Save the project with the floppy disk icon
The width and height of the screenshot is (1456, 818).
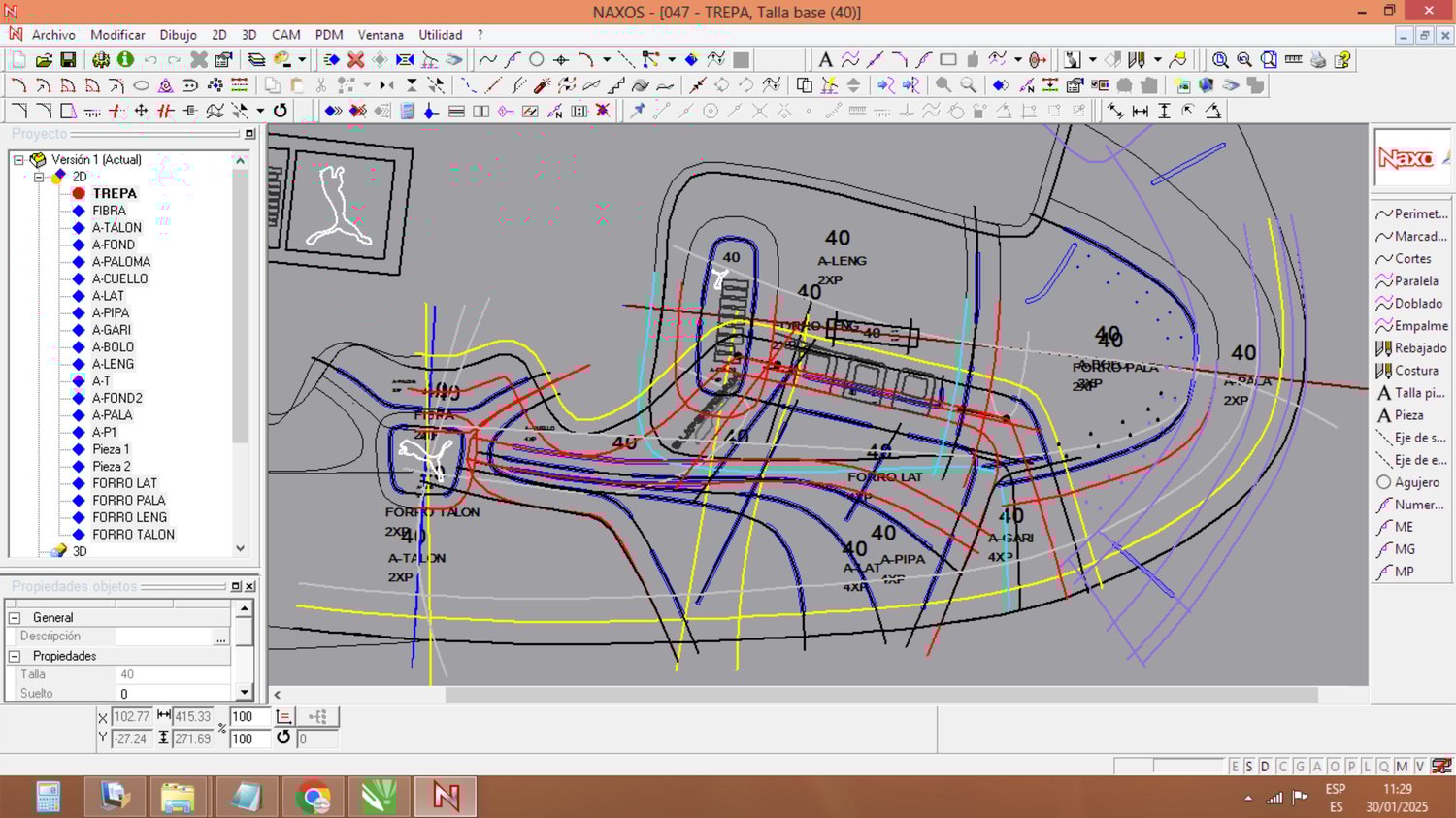[68, 60]
